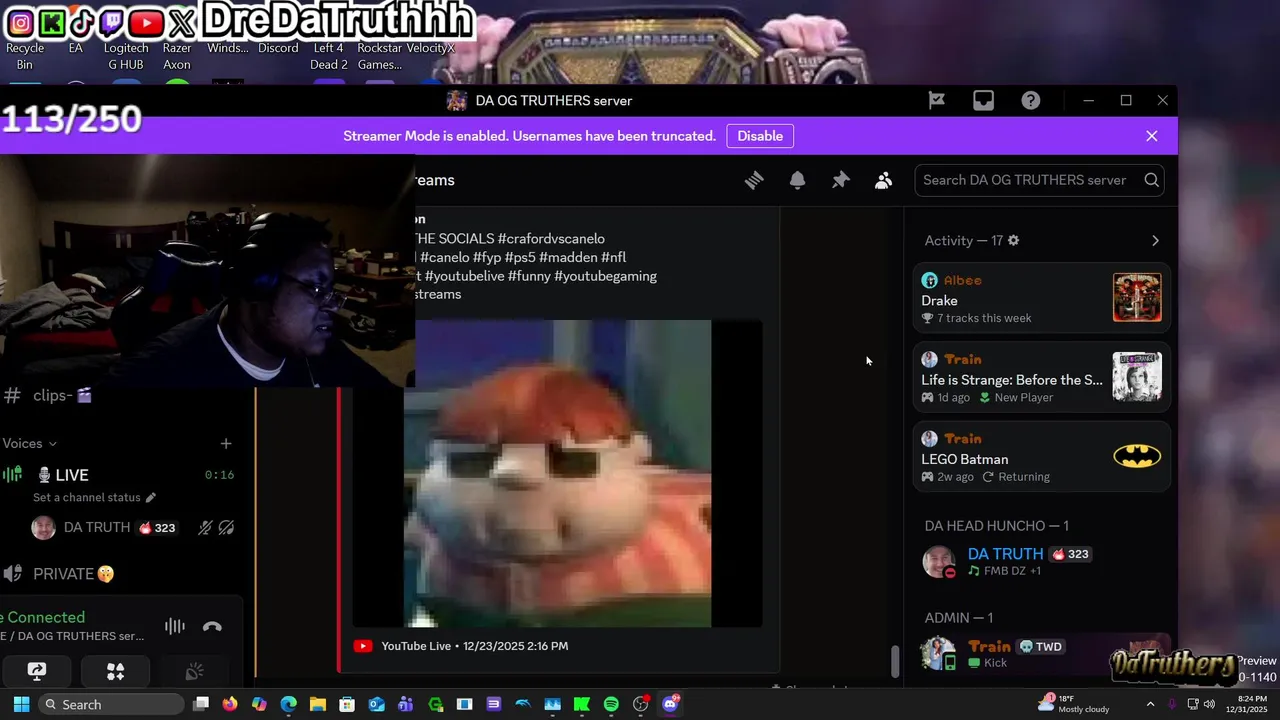
Task: Open Life is Strange activity card
Action: point(1041,377)
